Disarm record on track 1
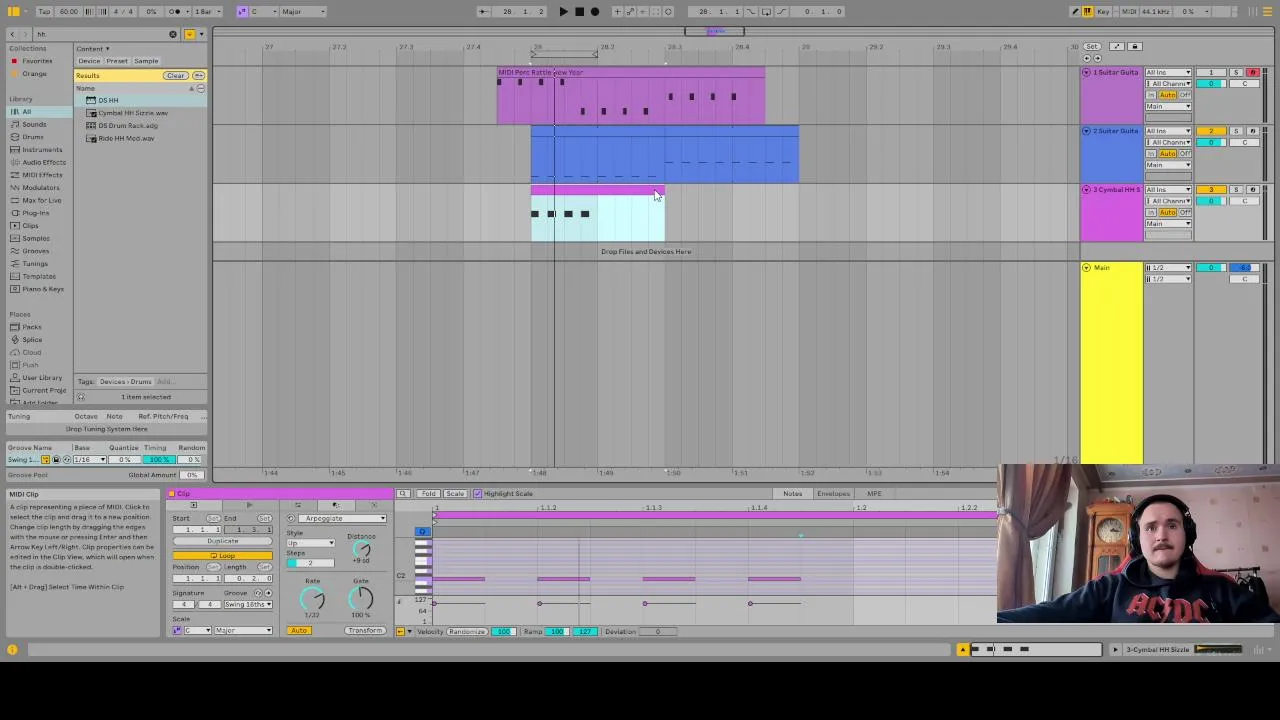 click(x=1252, y=73)
